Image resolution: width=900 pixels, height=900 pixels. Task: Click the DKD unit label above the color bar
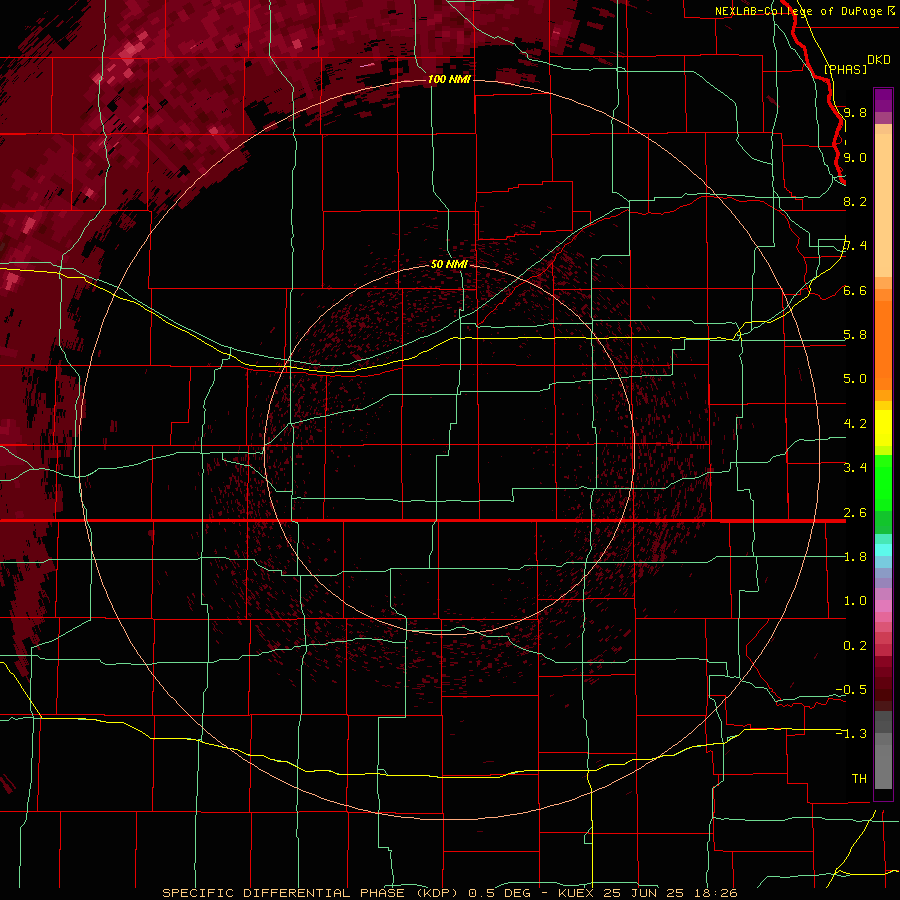pos(879,59)
